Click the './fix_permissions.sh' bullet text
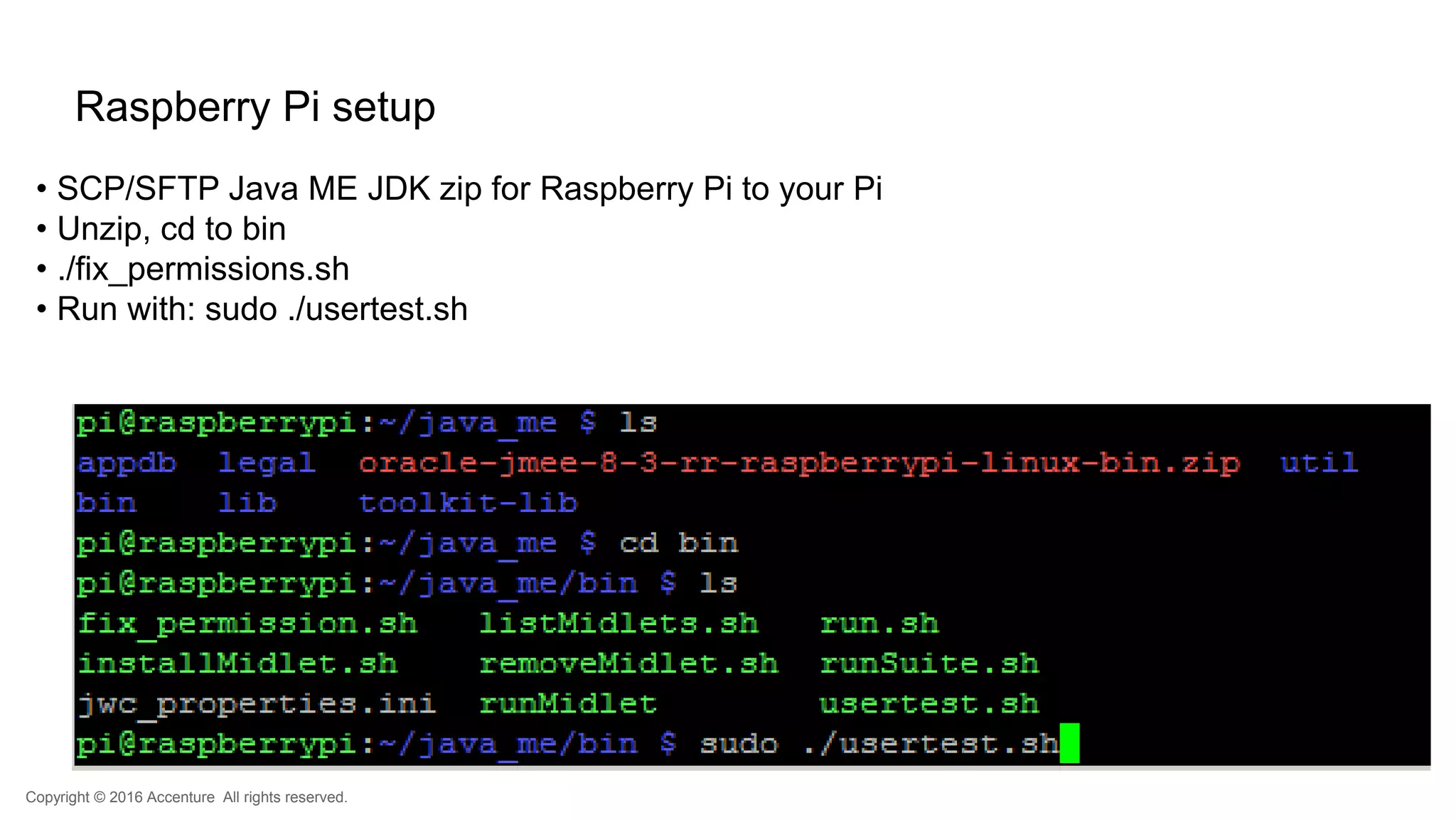 (x=203, y=270)
